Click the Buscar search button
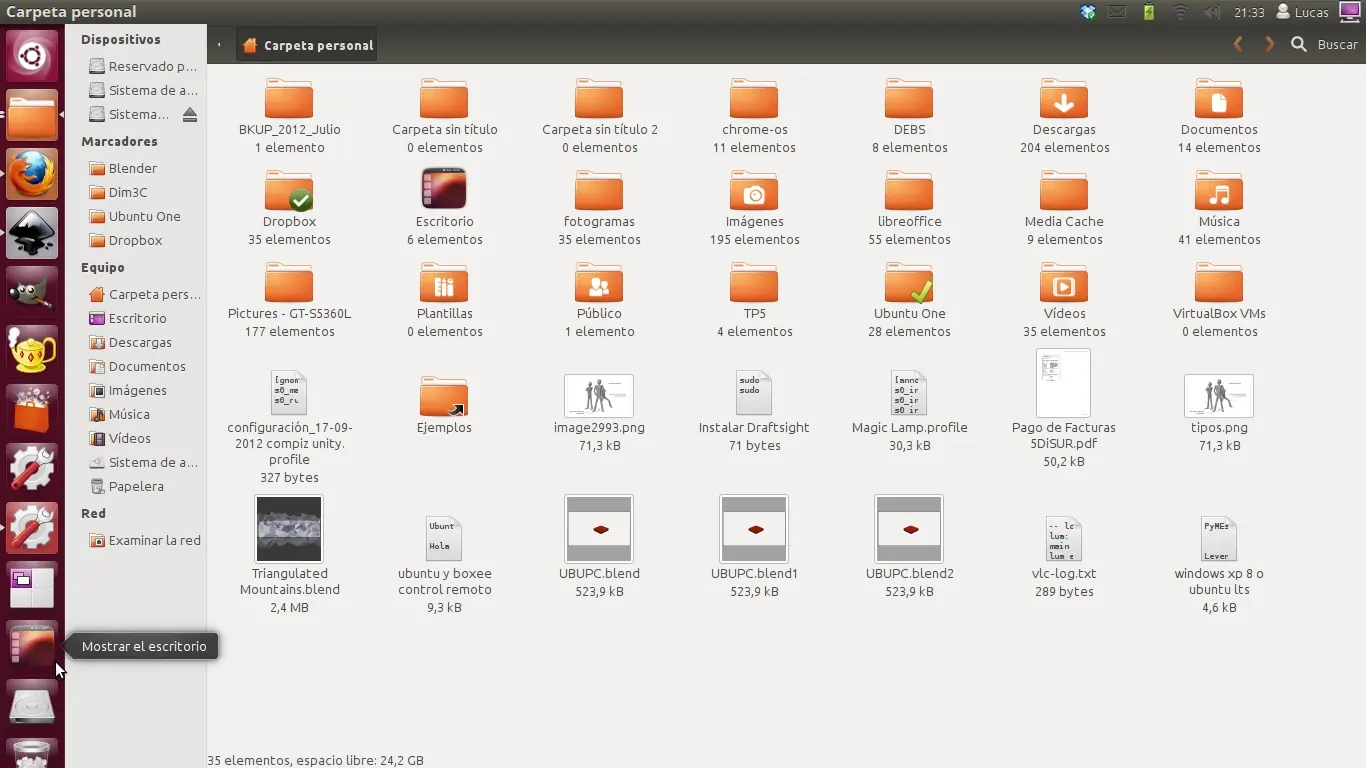Image resolution: width=1366 pixels, height=768 pixels. [x=1337, y=45]
